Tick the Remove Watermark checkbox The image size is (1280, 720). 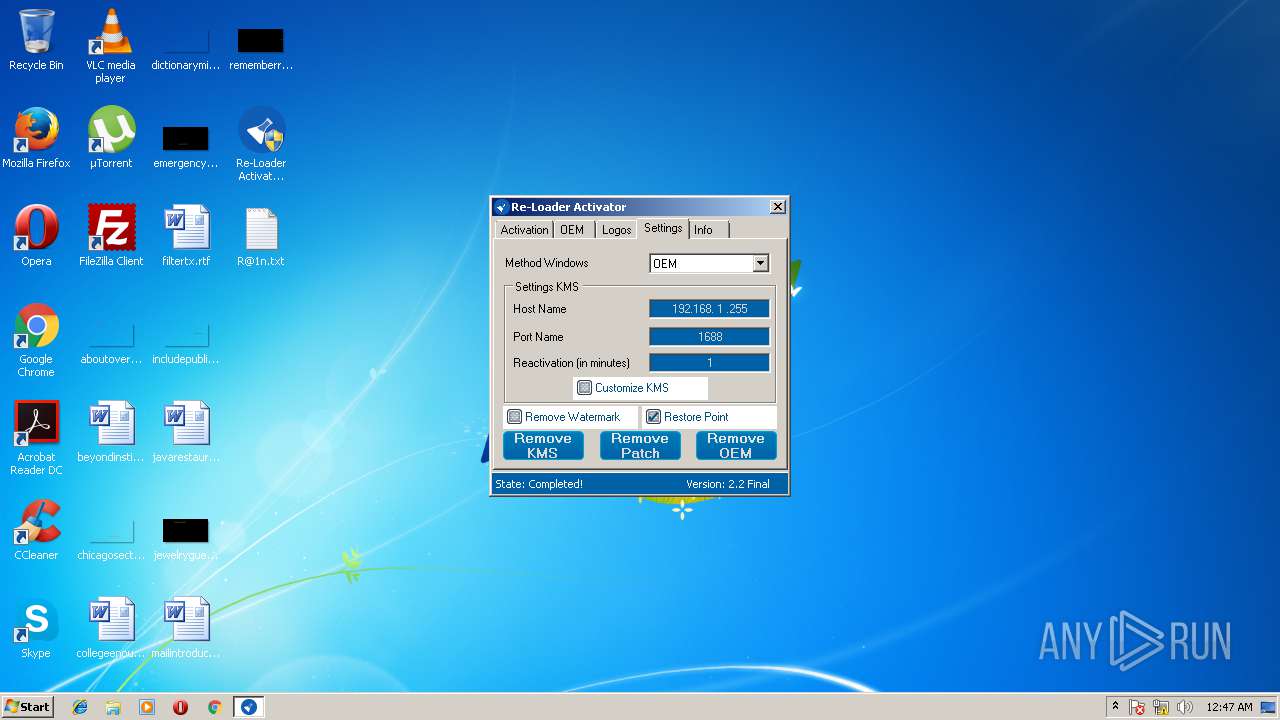click(x=515, y=417)
